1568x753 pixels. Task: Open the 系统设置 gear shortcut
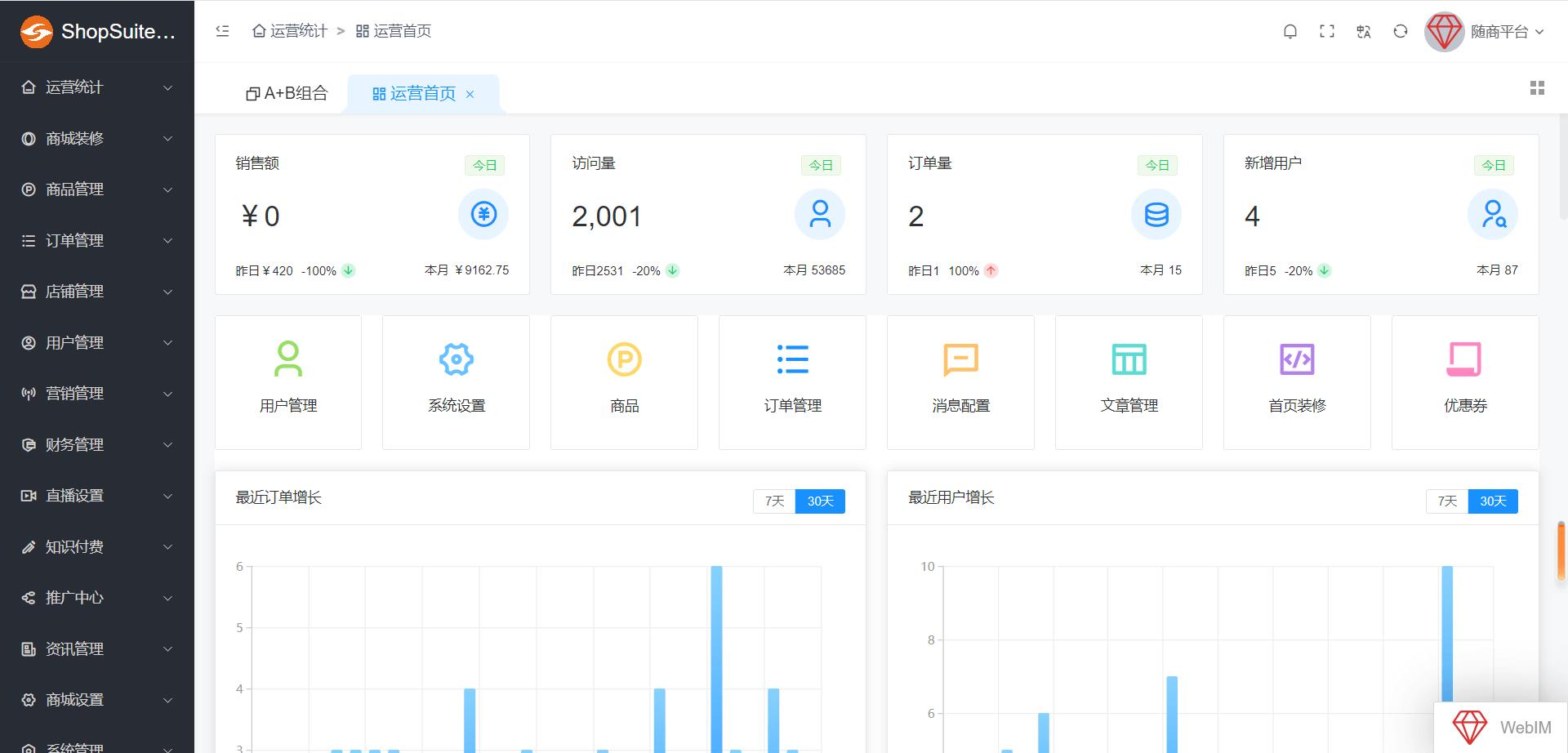pyautogui.click(x=456, y=382)
